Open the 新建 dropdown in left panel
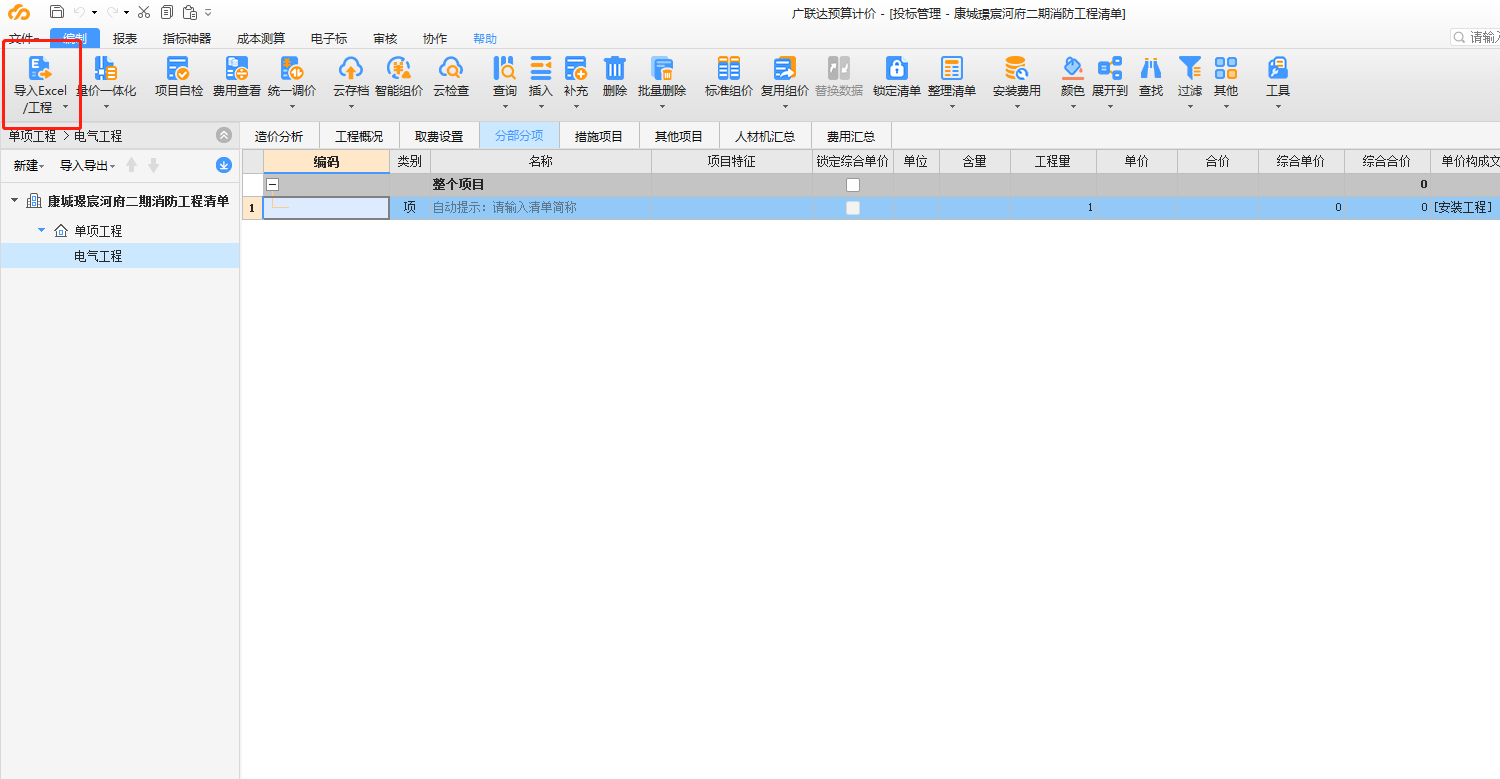The image size is (1500, 779). (x=29, y=166)
